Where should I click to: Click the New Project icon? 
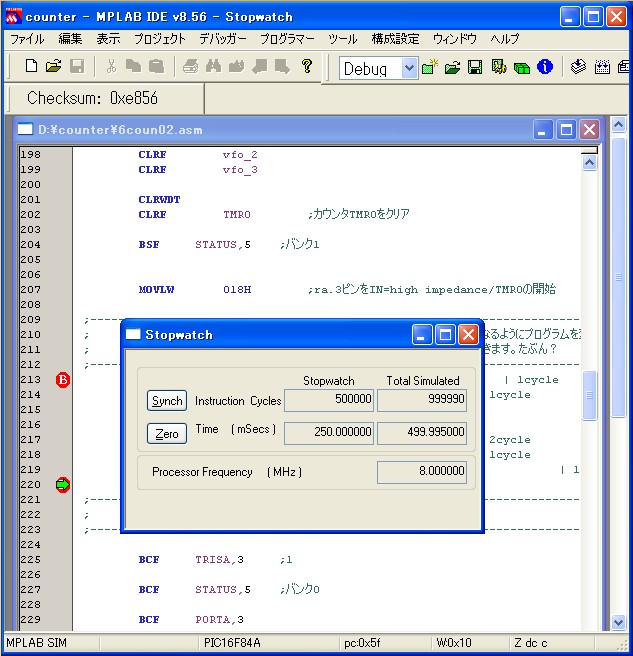pyautogui.click(x=430, y=67)
